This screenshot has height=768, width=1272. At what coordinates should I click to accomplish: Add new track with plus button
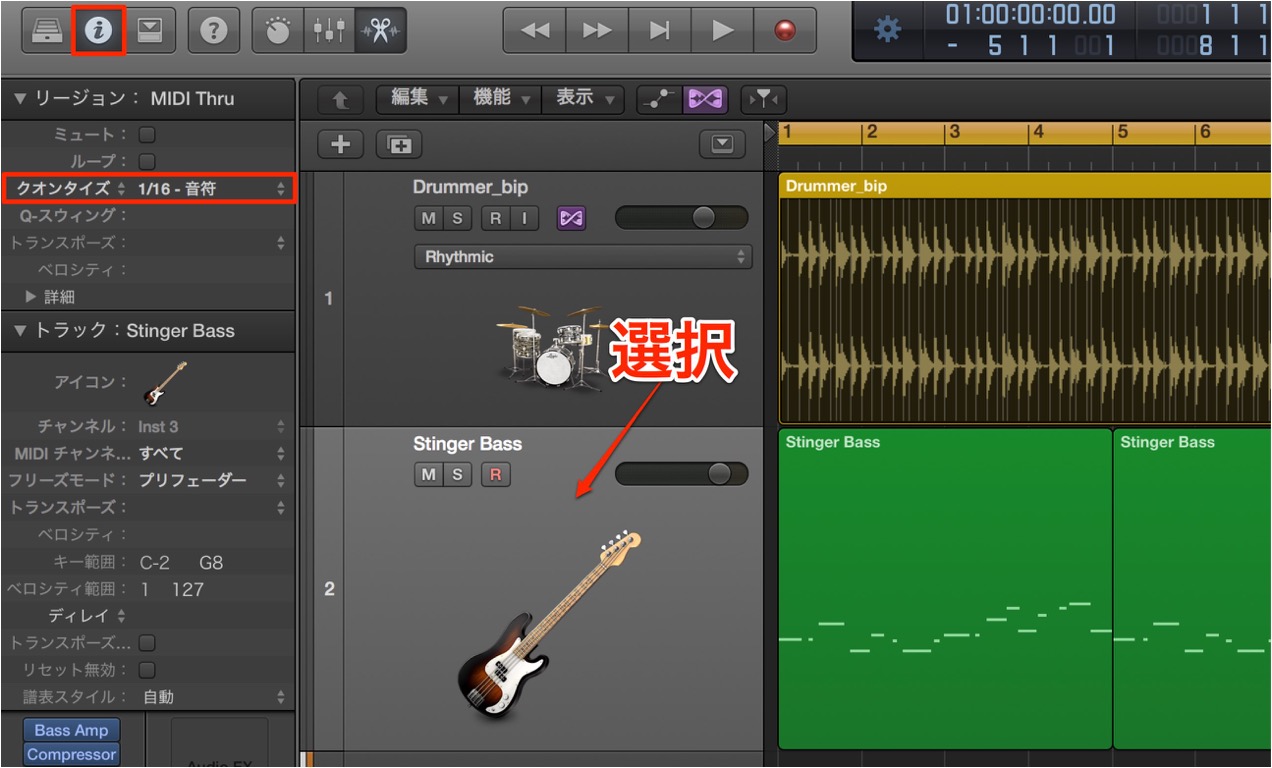pos(340,144)
